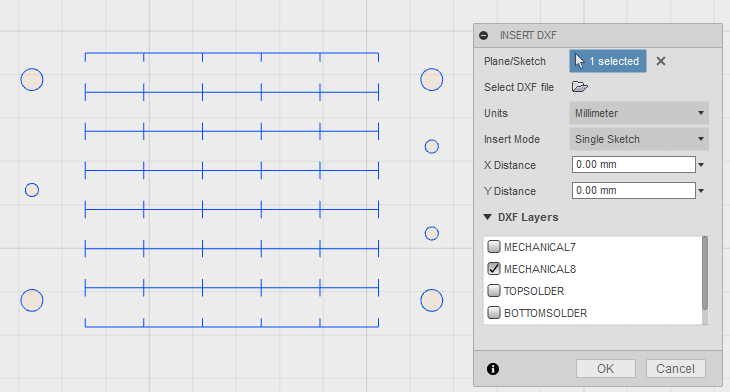Image resolution: width=730 pixels, height=392 pixels.
Task: Click the Plane/Sketch label
Action: pyautogui.click(x=514, y=61)
